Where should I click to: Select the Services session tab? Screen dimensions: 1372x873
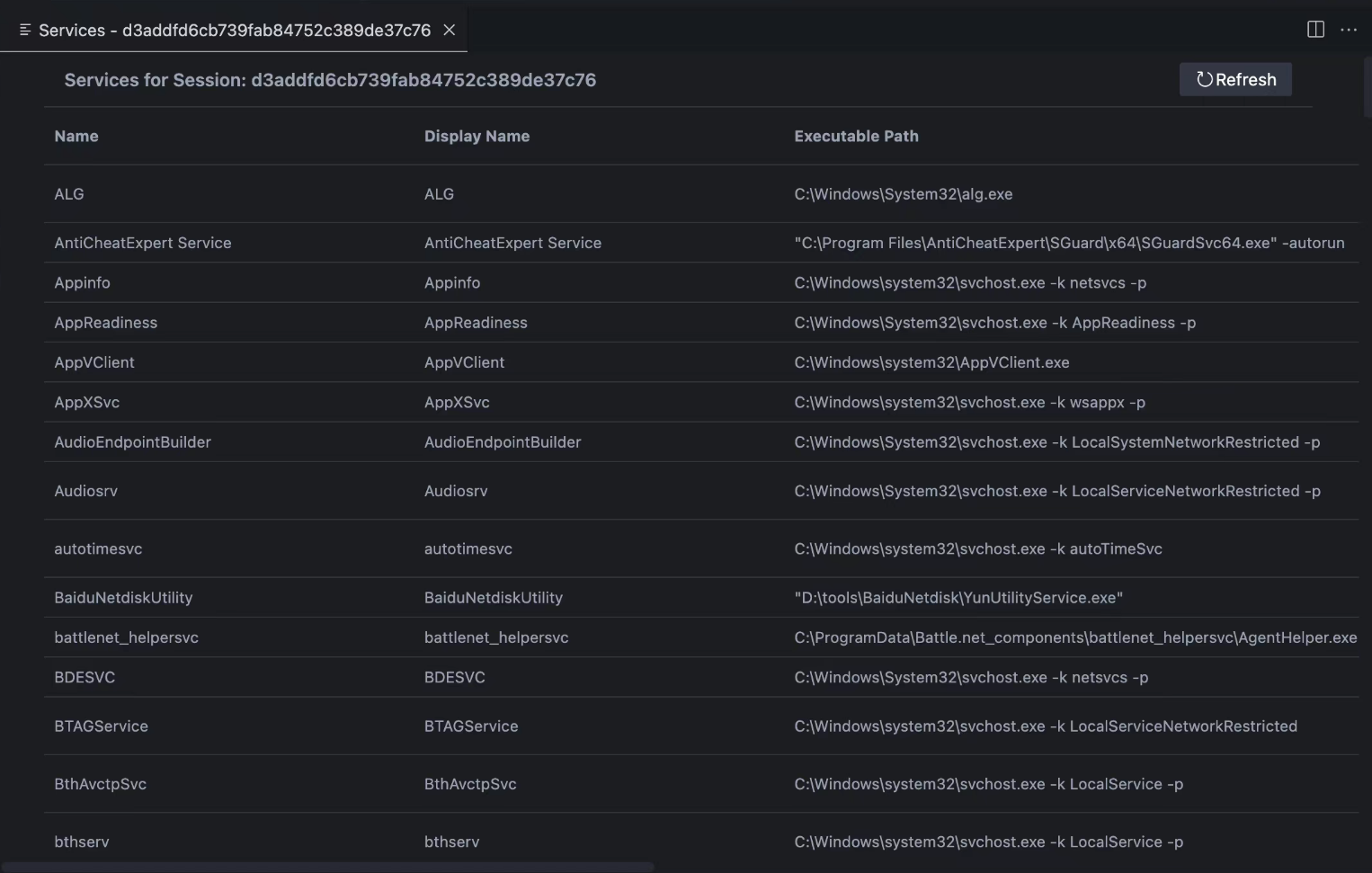(x=234, y=31)
